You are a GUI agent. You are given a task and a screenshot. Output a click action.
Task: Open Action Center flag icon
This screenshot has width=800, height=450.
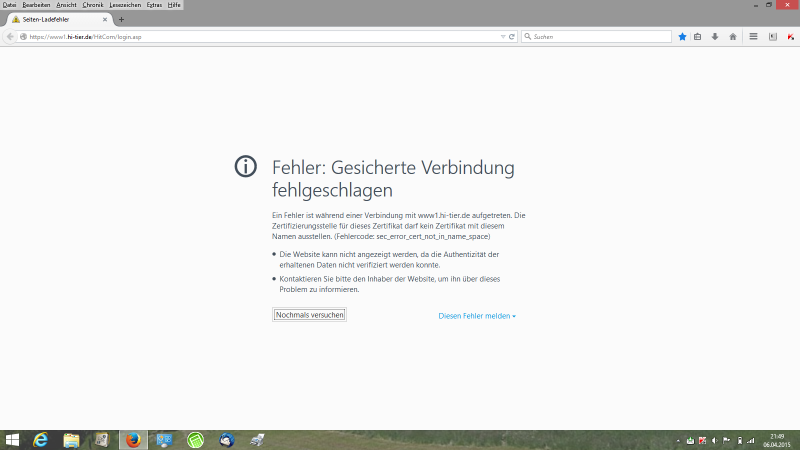tap(727, 440)
